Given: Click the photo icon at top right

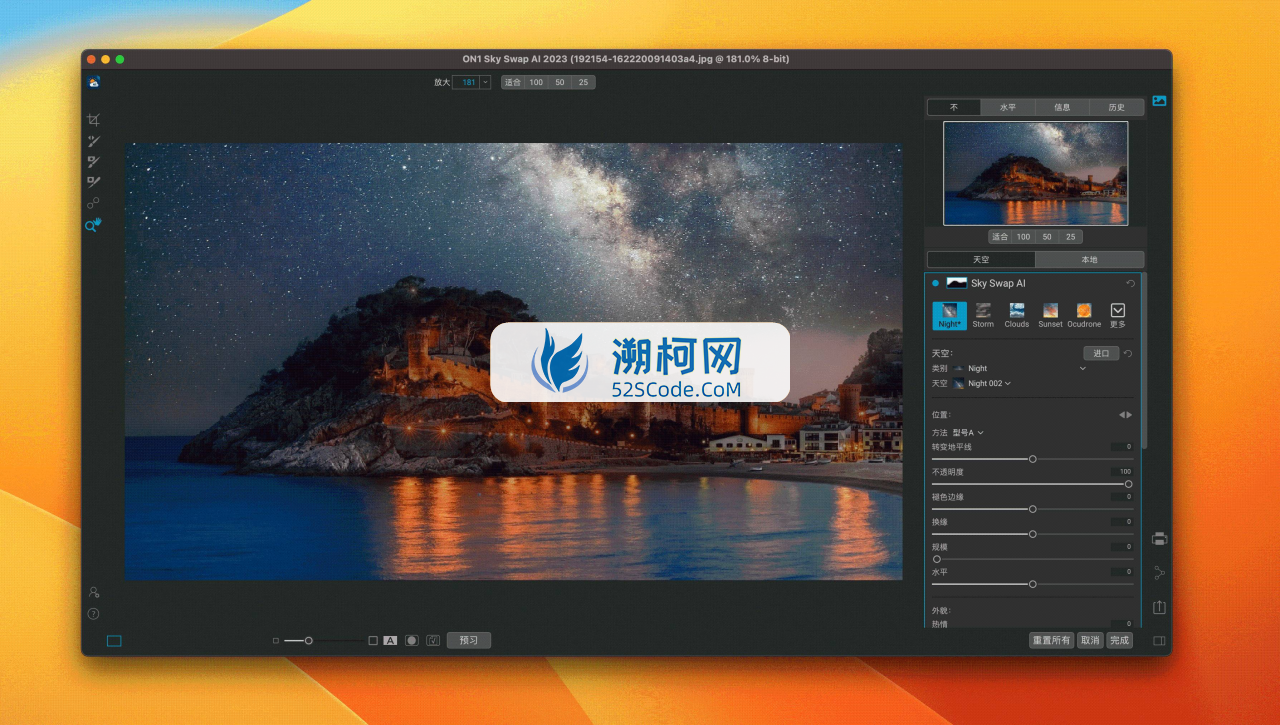Looking at the screenshot, I should [1159, 101].
